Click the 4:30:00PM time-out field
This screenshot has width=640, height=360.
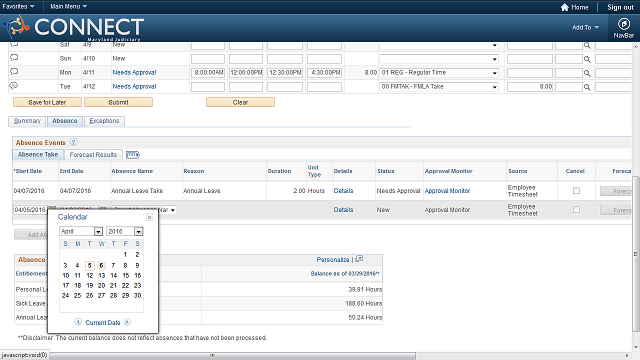pyautogui.click(x=324, y=73)
